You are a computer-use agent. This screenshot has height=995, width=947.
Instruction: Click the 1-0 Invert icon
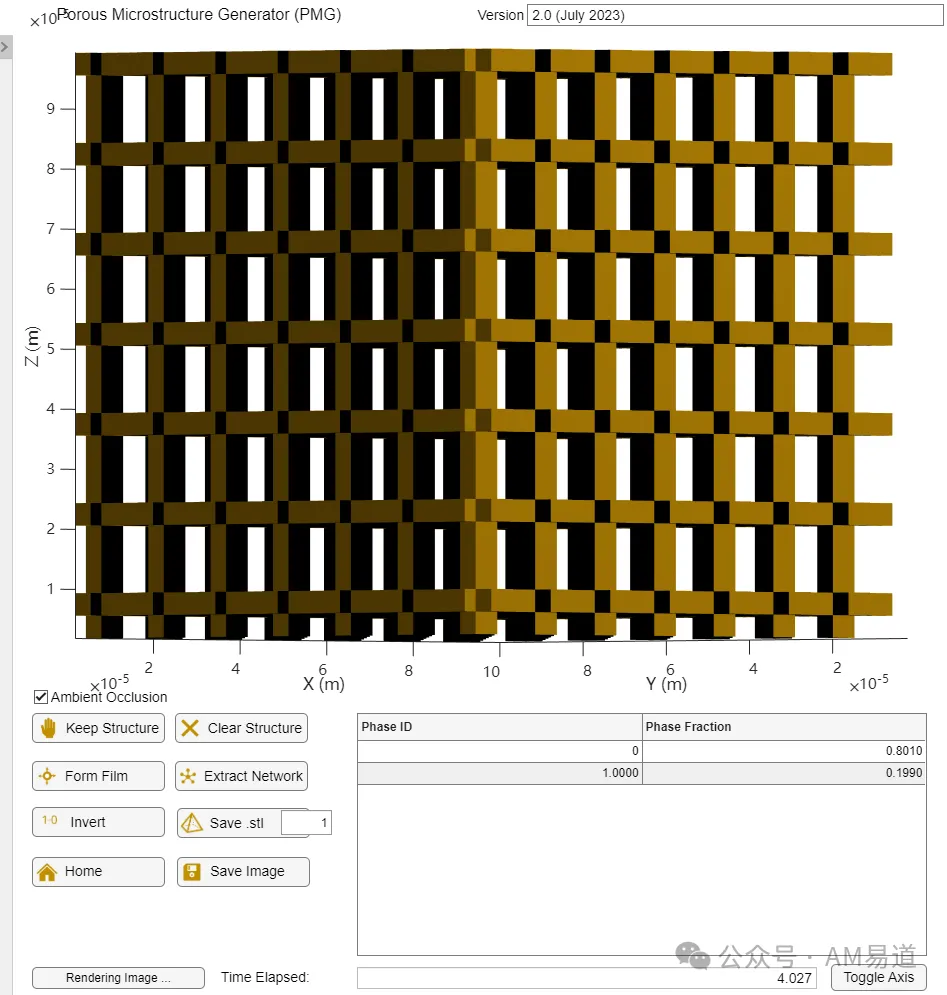click(50, 820)
